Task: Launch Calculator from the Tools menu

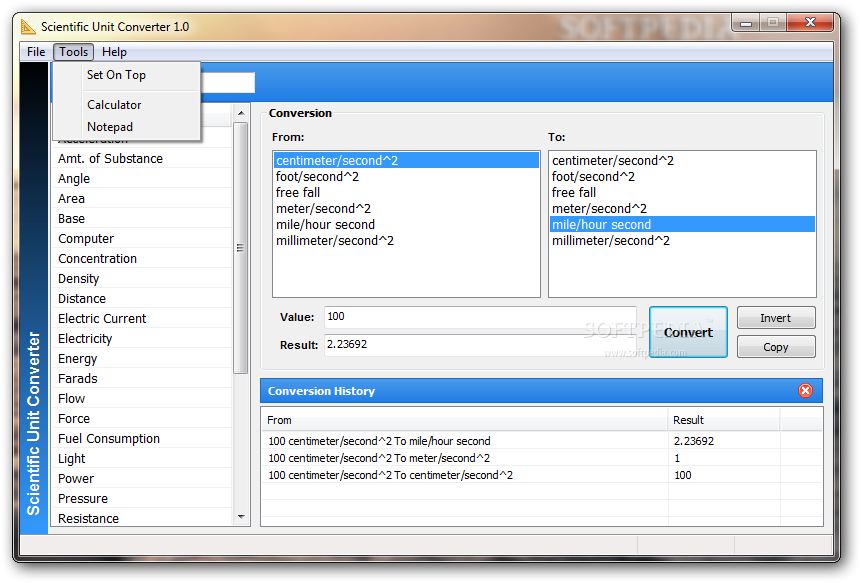Action: [126, 104]
